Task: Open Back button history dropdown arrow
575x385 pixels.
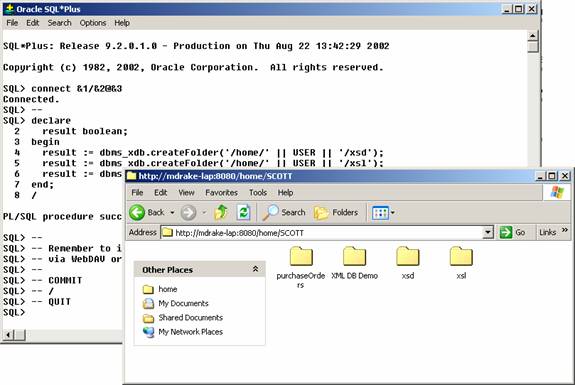Action: tap(172, 213)
